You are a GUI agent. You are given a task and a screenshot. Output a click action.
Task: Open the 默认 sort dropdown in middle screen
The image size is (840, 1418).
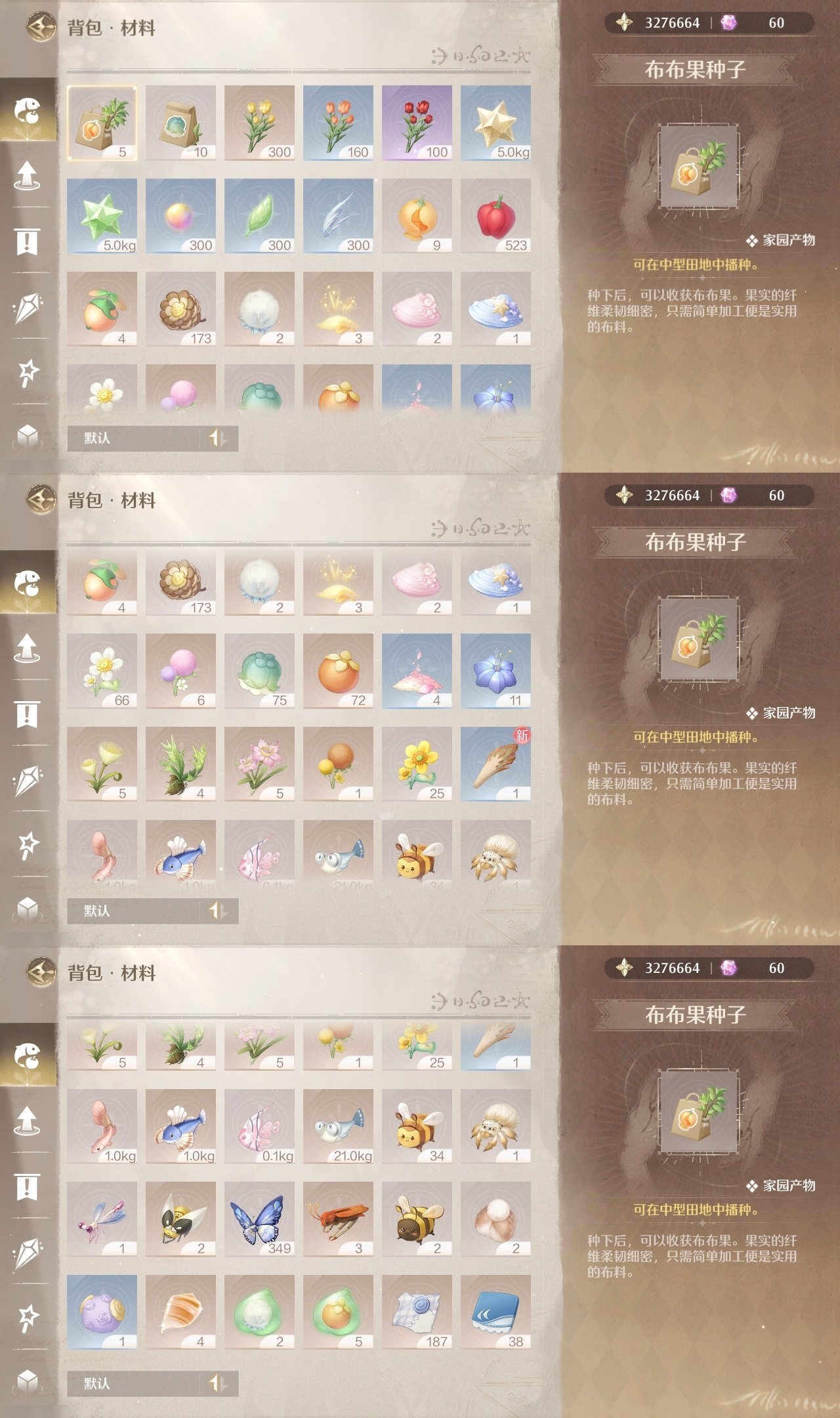pos(134,911)
